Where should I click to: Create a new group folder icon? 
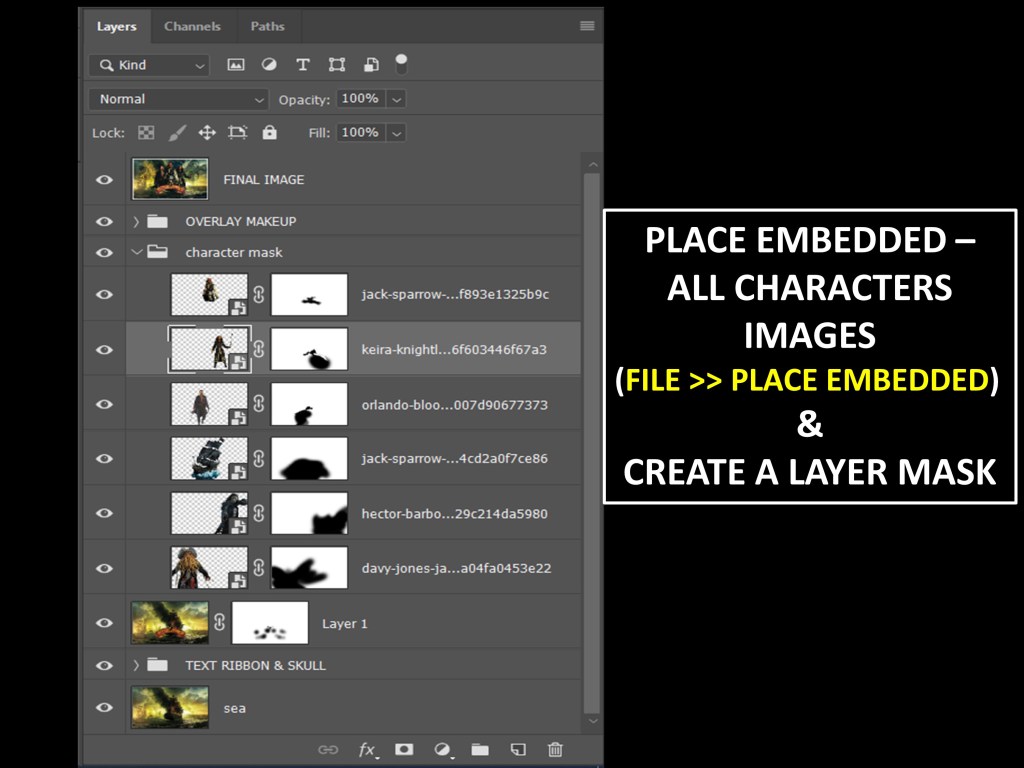click(480, 749)
